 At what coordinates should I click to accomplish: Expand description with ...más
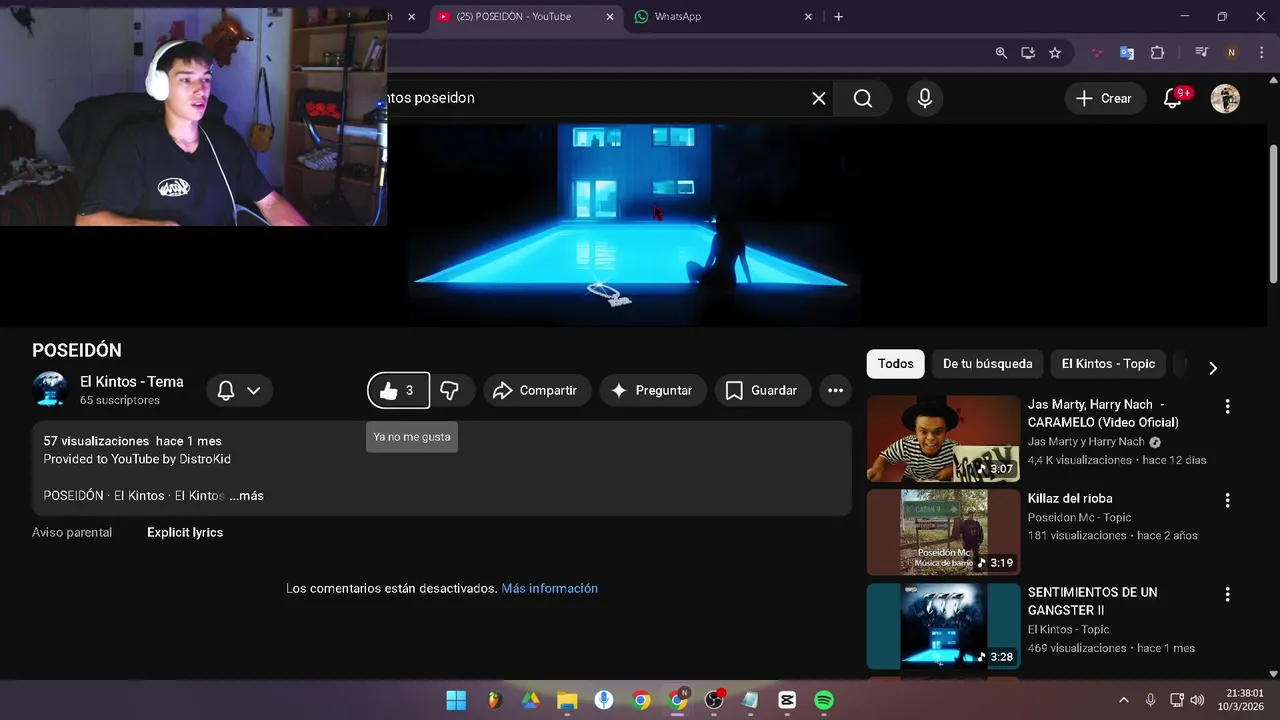click(246, 495)
